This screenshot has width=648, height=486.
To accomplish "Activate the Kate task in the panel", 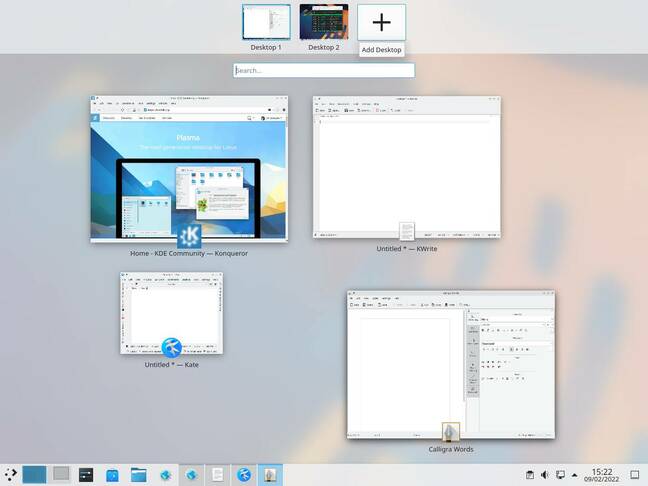I will (244, 475).
